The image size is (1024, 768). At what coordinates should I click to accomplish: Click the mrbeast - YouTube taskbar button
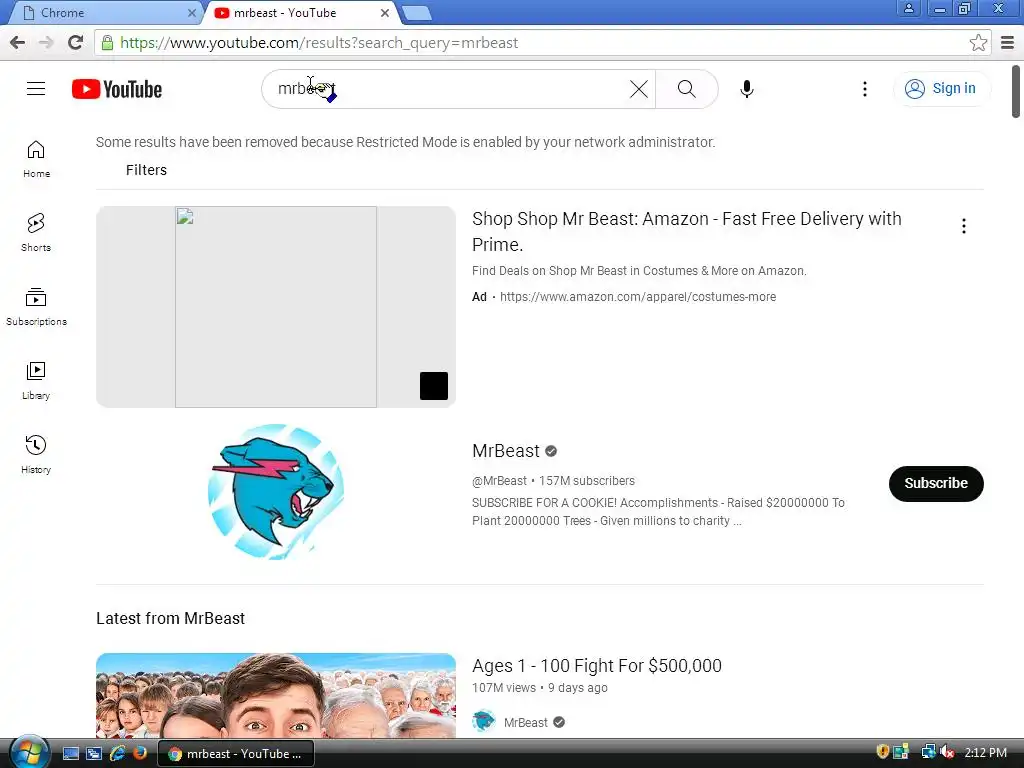[x=236, y=754]
